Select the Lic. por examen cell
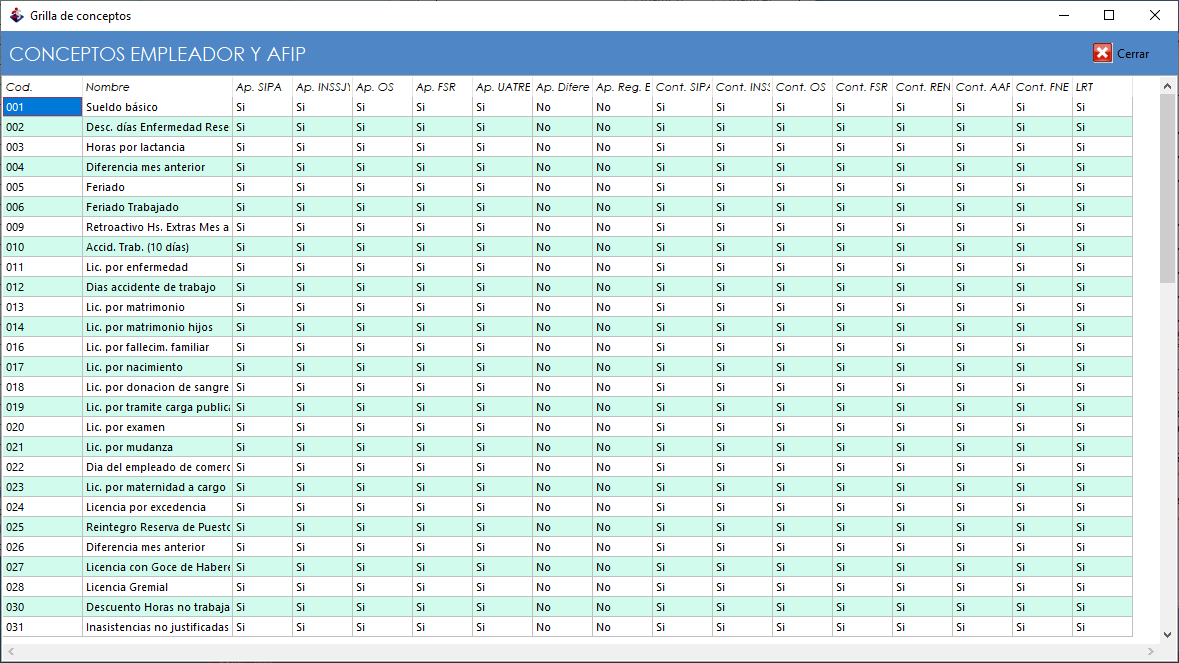The height and width of the screenshot is (663, 1179). point(157,427)
